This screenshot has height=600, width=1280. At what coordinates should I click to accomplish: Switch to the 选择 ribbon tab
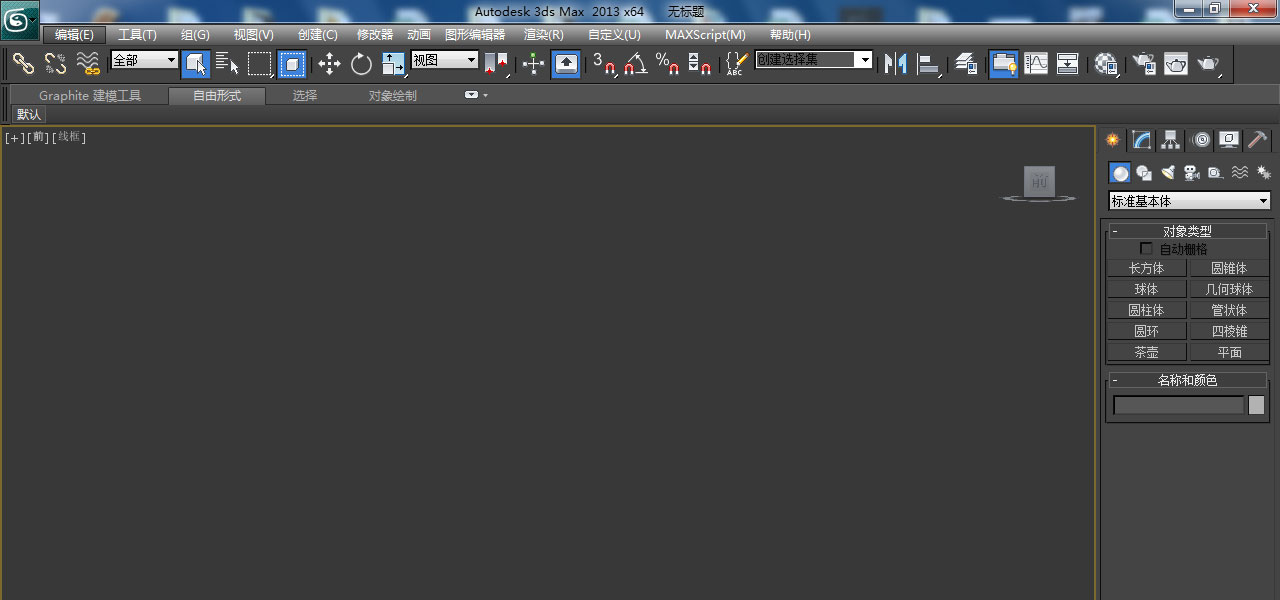[305, 96]
